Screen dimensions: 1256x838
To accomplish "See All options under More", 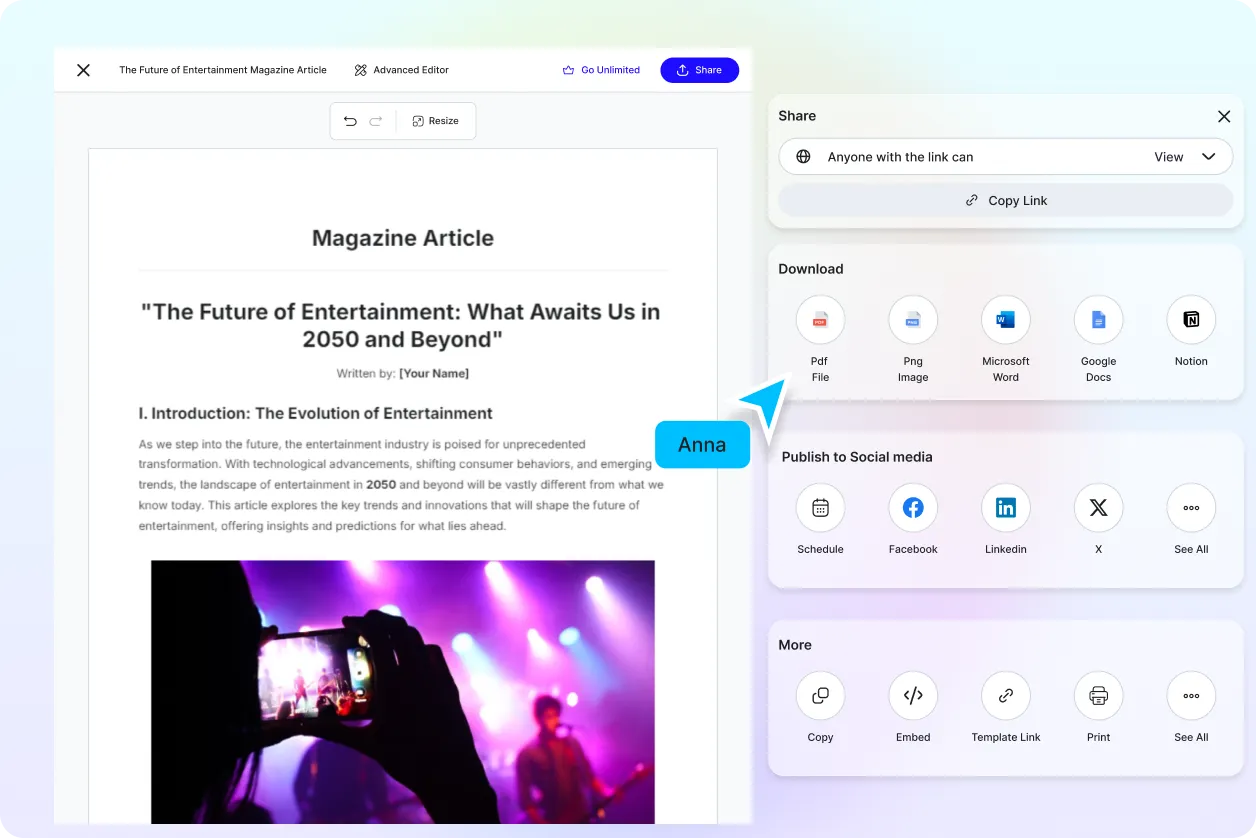I will click(x=1191, y=696).
